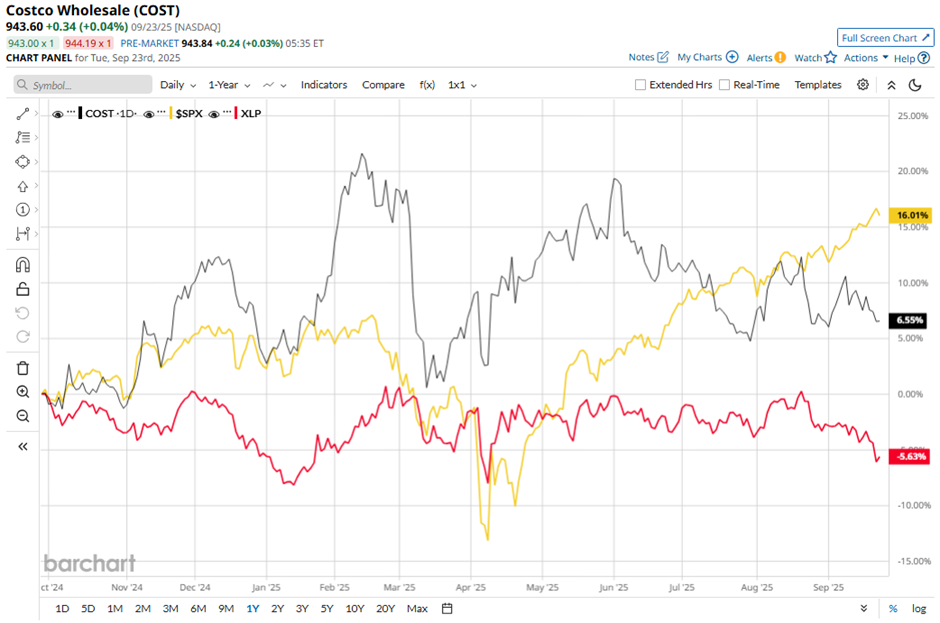The height and width of the screenshot is (623, 940).
Task: Toggle COST series visibility eye
Action: pyautogui.click(x=58, y=114)
